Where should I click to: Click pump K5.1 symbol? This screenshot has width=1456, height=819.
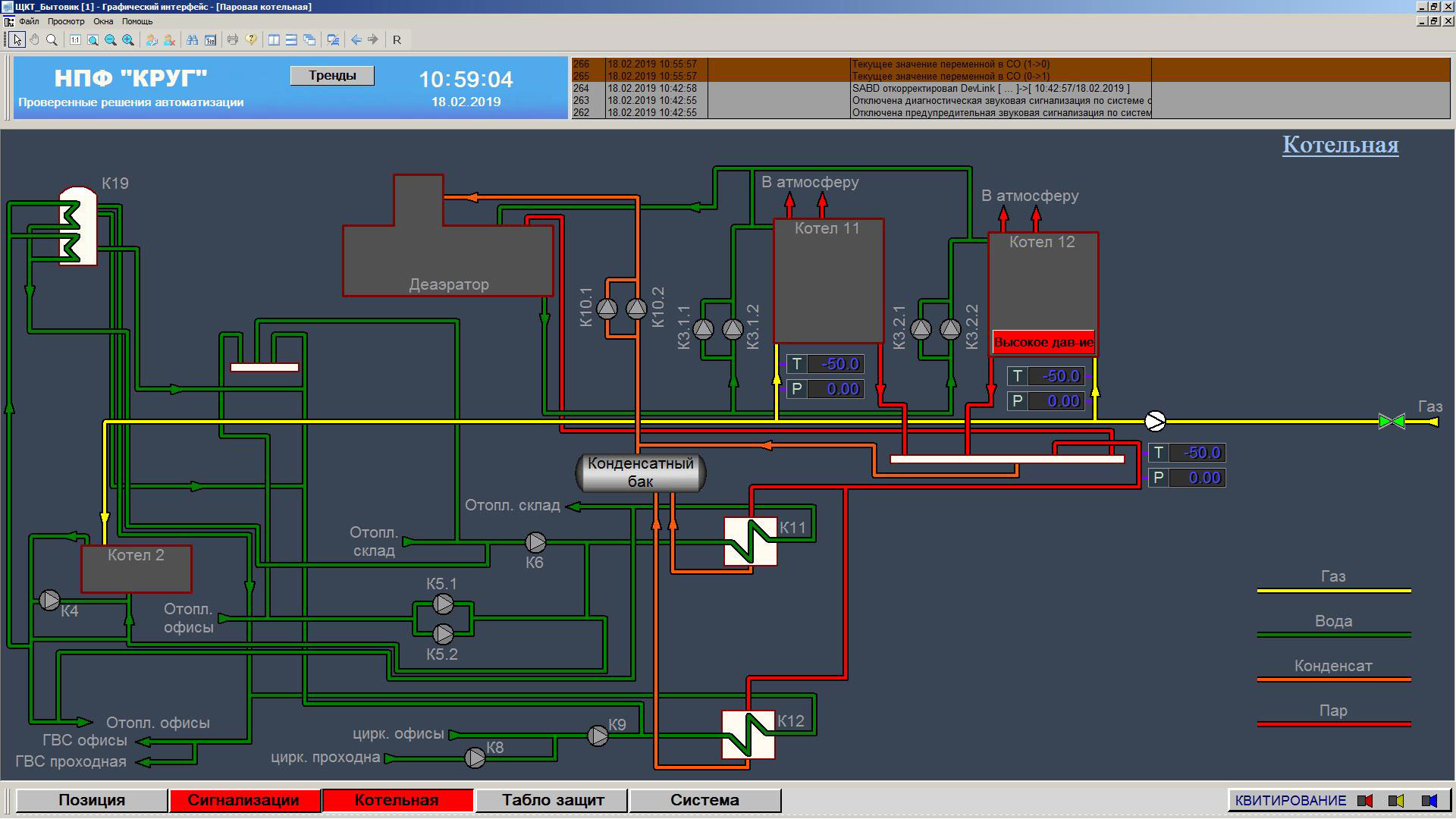pyautogui.click(x=444, y=604)
